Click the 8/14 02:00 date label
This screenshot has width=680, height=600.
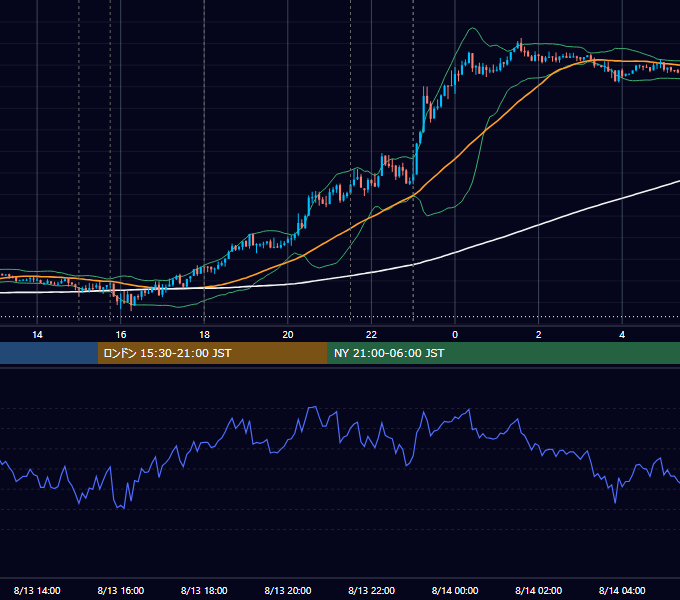coord(539,590)
